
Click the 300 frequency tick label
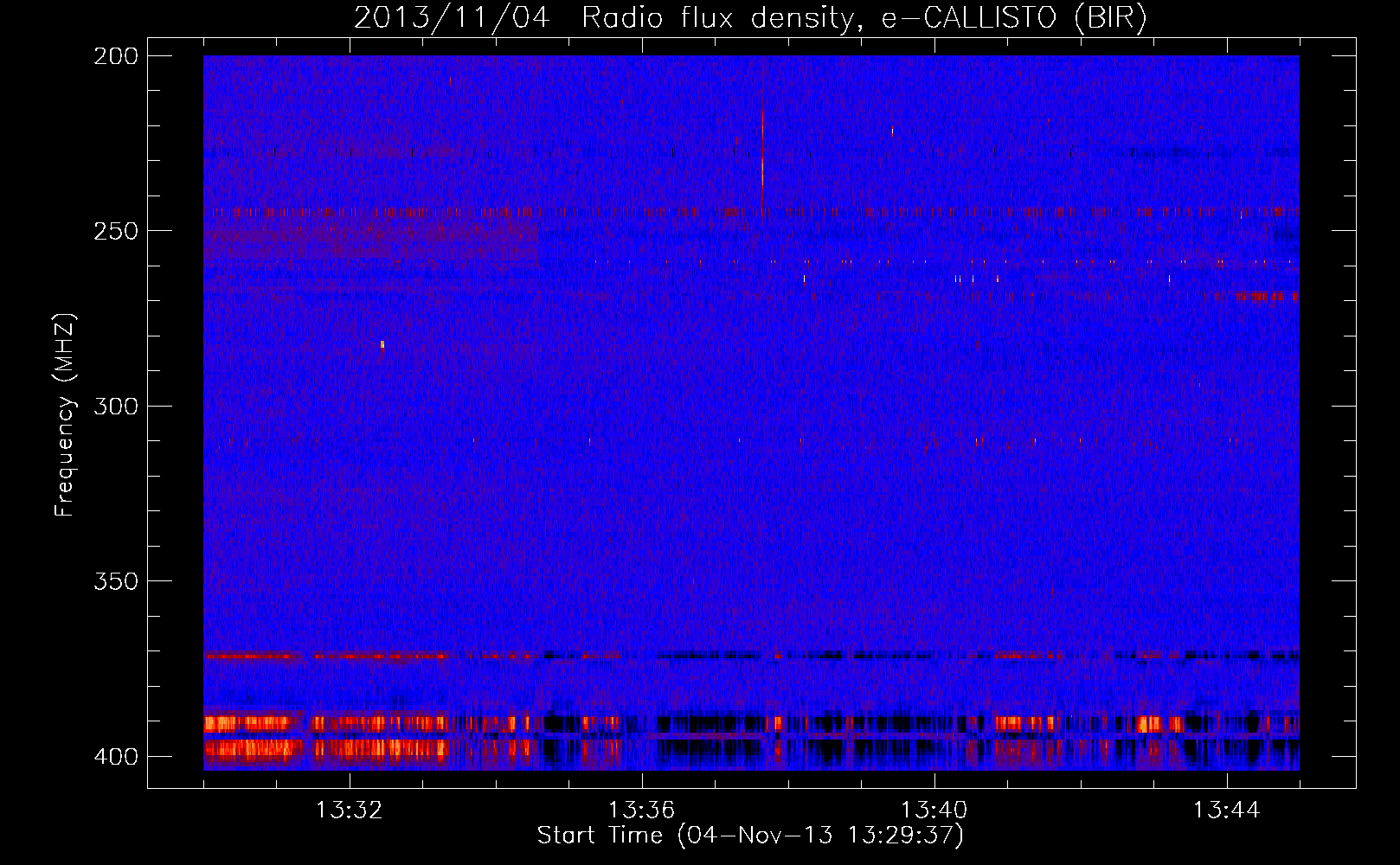click(x=115, y=406)
